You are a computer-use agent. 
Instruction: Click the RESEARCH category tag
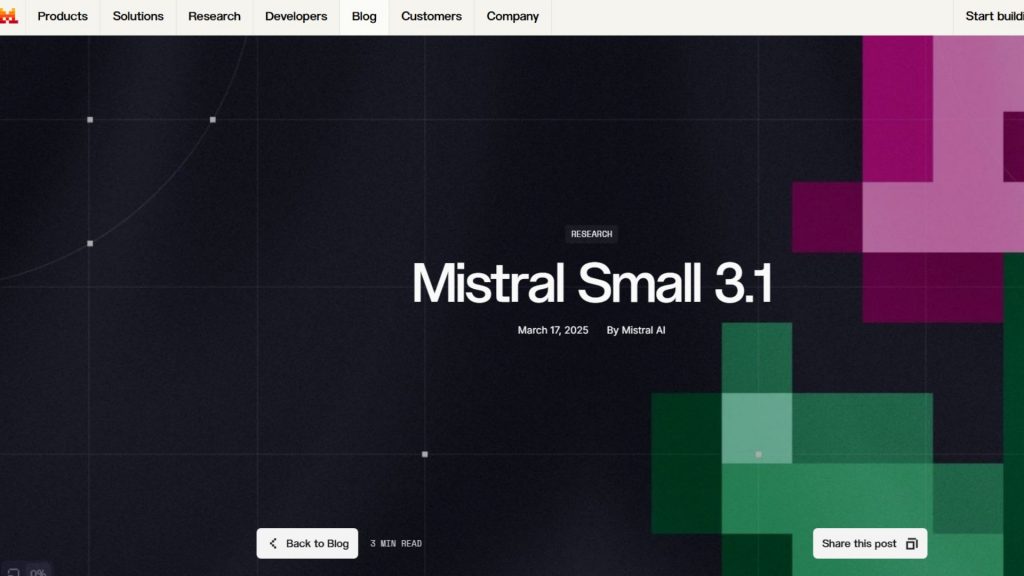(x=592, y=234)
